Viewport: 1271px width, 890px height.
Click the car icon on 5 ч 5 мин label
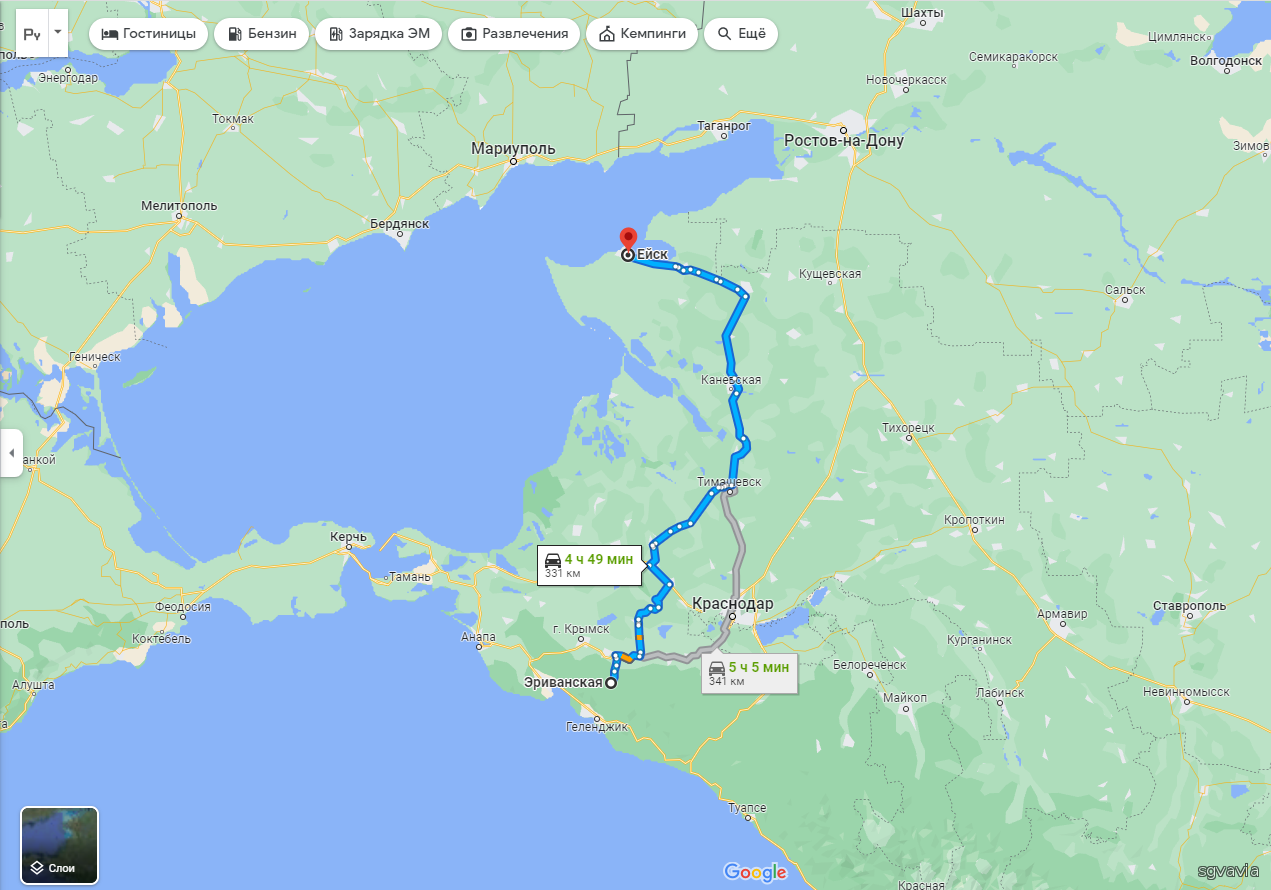click(717, 667)
